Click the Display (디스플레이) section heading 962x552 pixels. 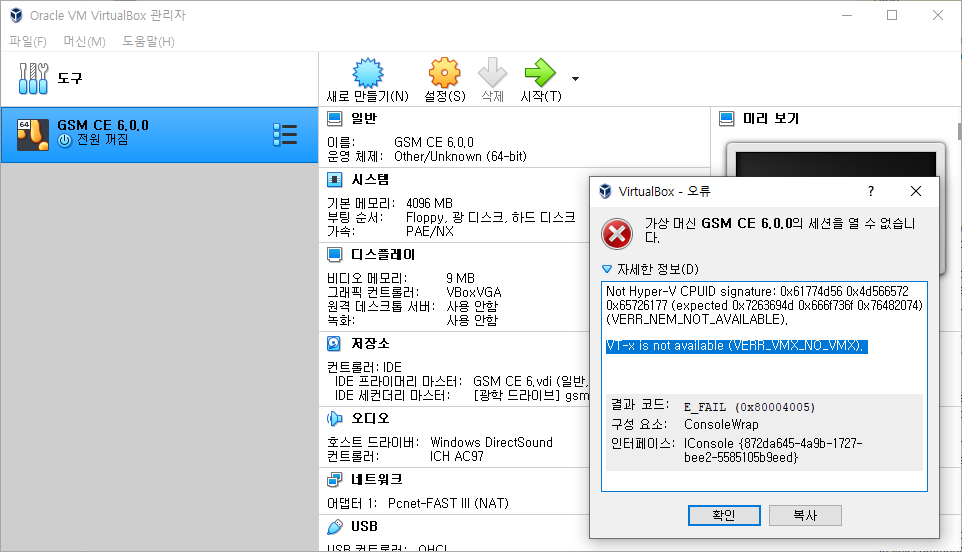pos(383,255)
